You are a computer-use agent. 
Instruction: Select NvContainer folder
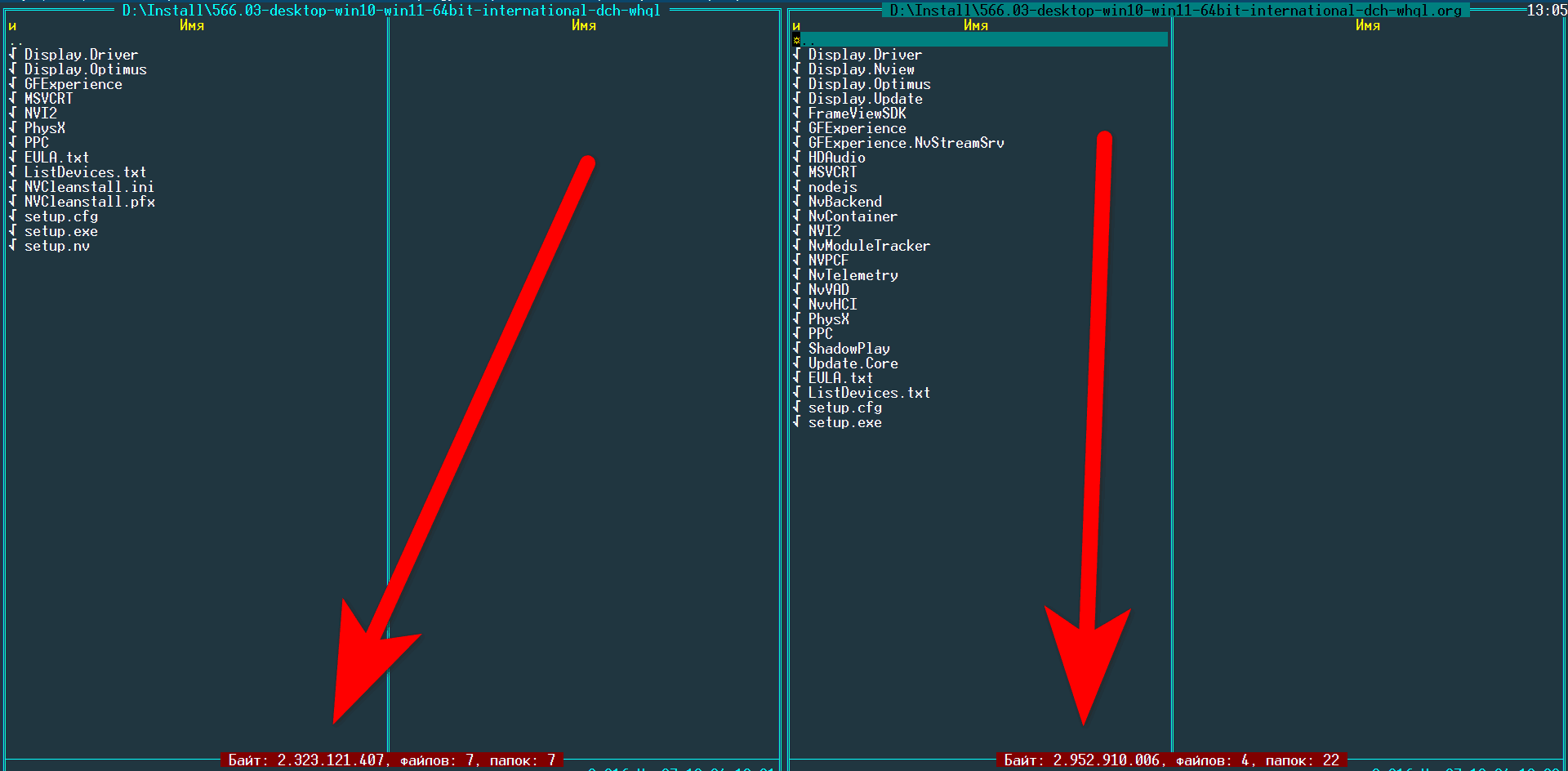(x=853, y=216)
